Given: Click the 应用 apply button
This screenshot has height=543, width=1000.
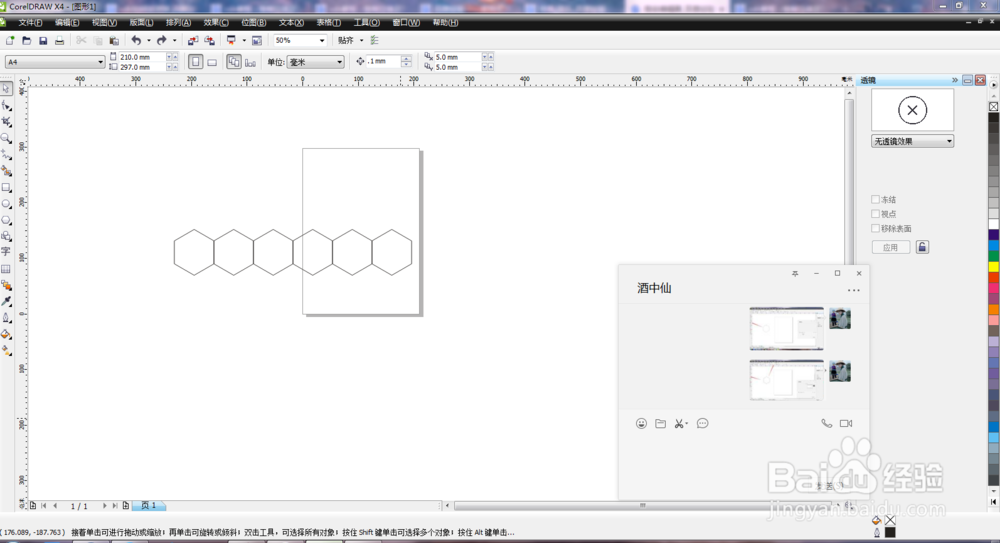Looking at the screenshot, I should coord(890,247).
